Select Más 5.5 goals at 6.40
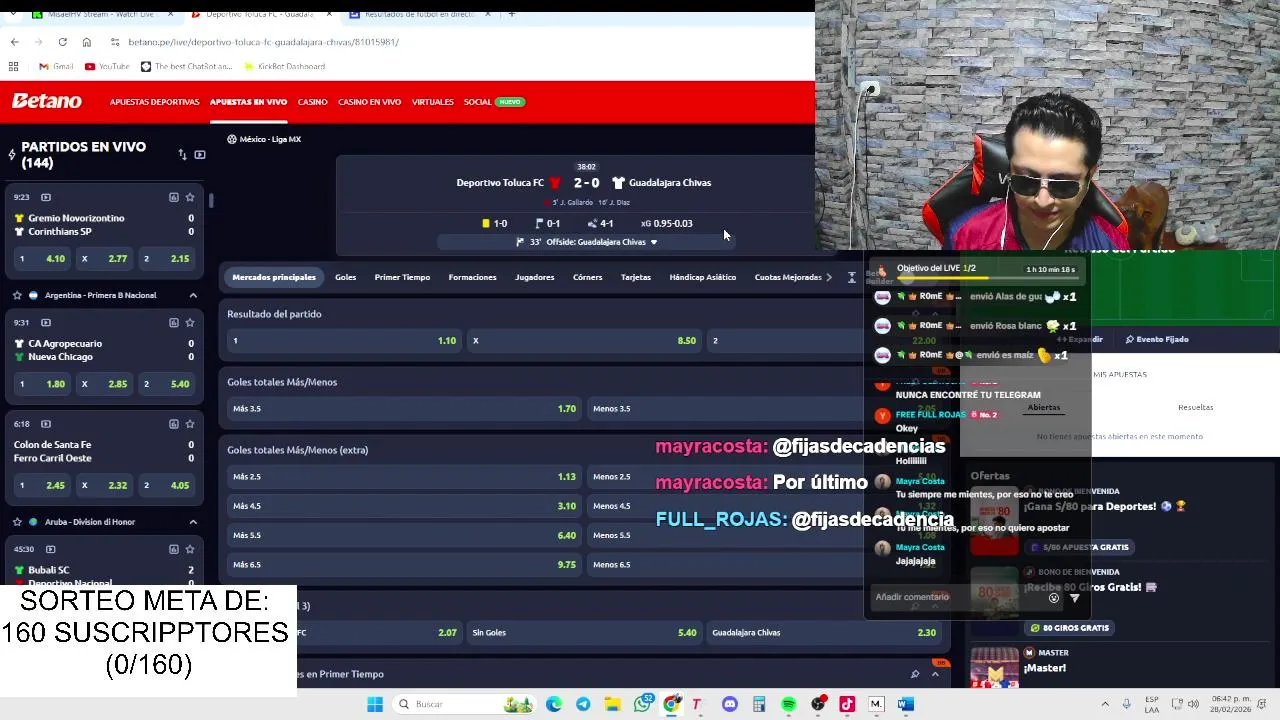Image resolution: width=1280 pixels, height=720 pixels. pos(404,535)
